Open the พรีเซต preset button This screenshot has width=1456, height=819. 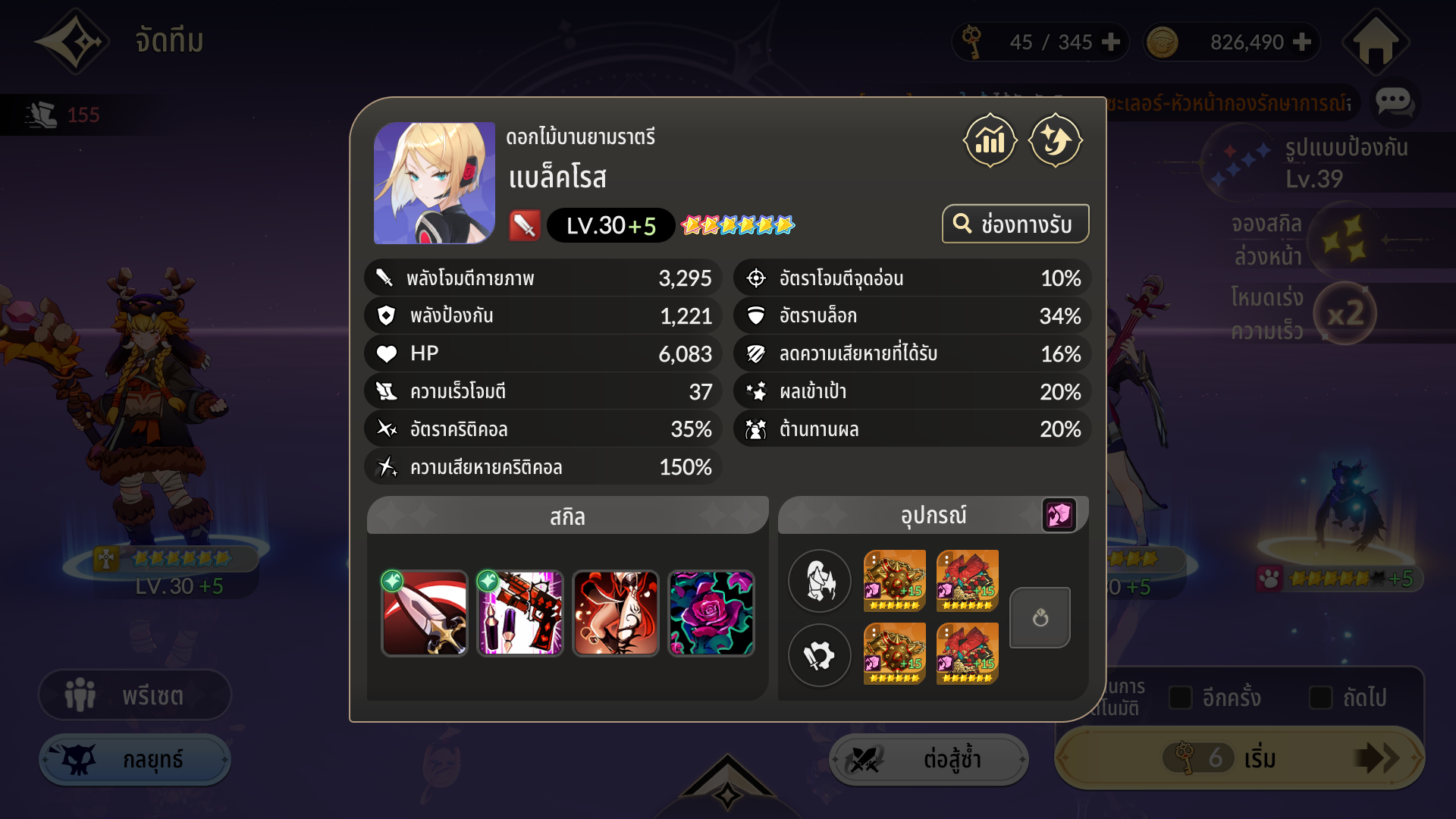pyautogui.click(x=135, y=695)
